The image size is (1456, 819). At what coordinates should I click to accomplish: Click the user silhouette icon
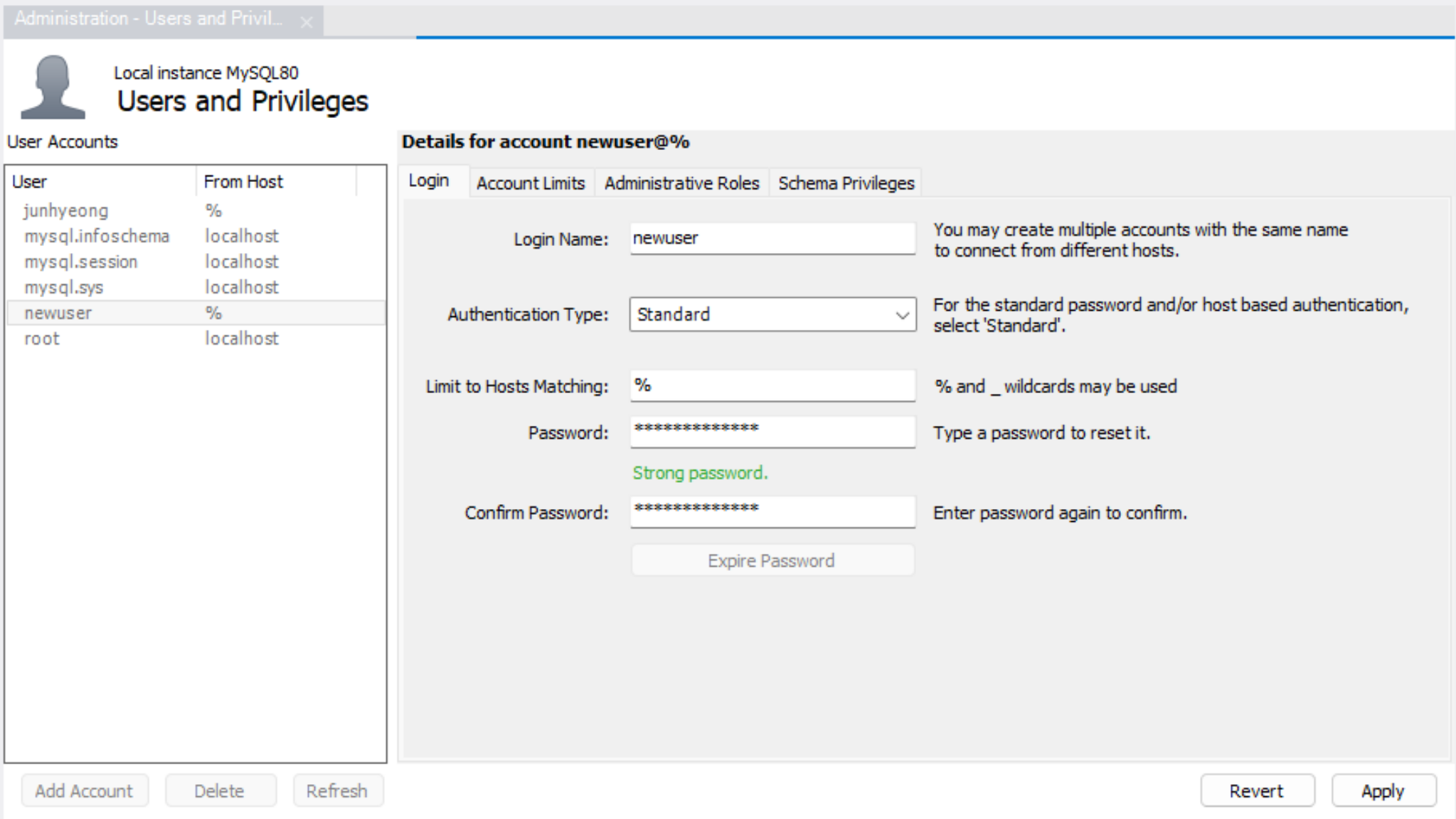pos(53,87)
